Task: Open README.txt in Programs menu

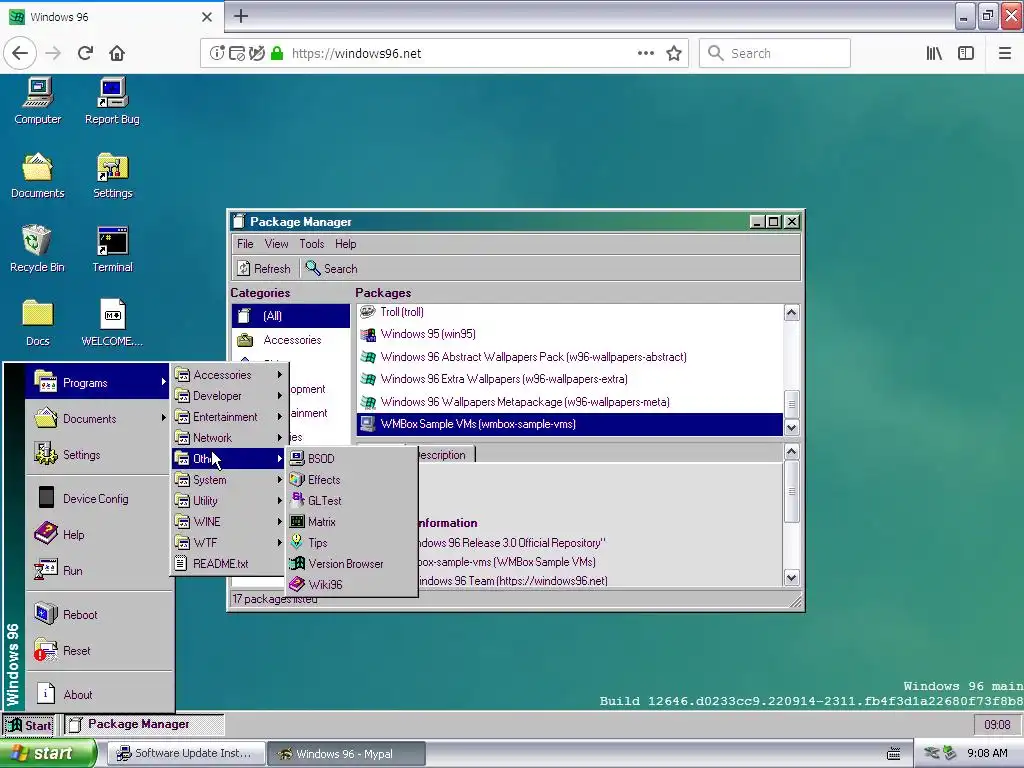Action: click(x=229, y=563)
